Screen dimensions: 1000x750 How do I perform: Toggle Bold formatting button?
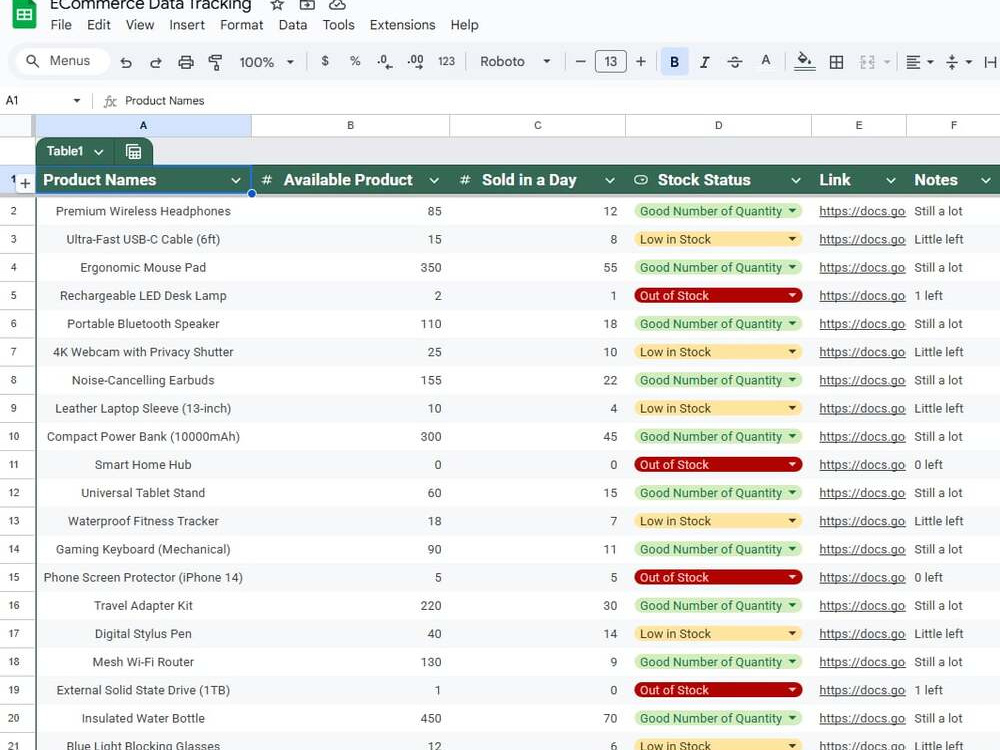coord(674,62)
